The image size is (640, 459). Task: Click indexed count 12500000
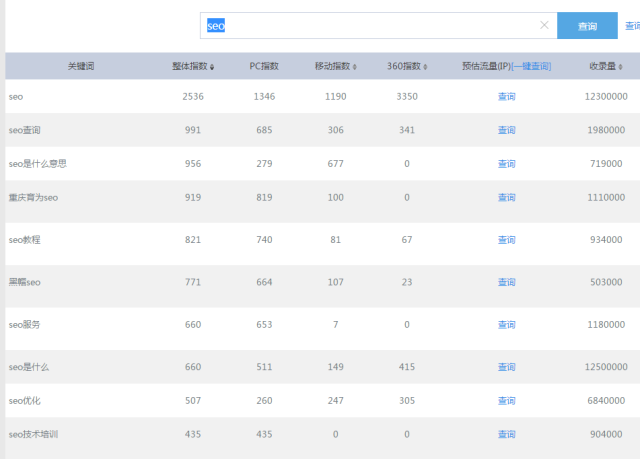click(x=606, y=367)
